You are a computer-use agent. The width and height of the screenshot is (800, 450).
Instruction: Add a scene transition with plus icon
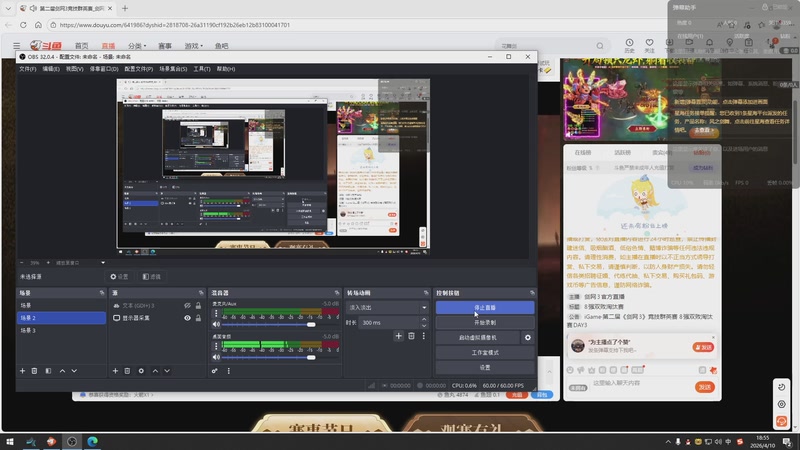point(398,336)
